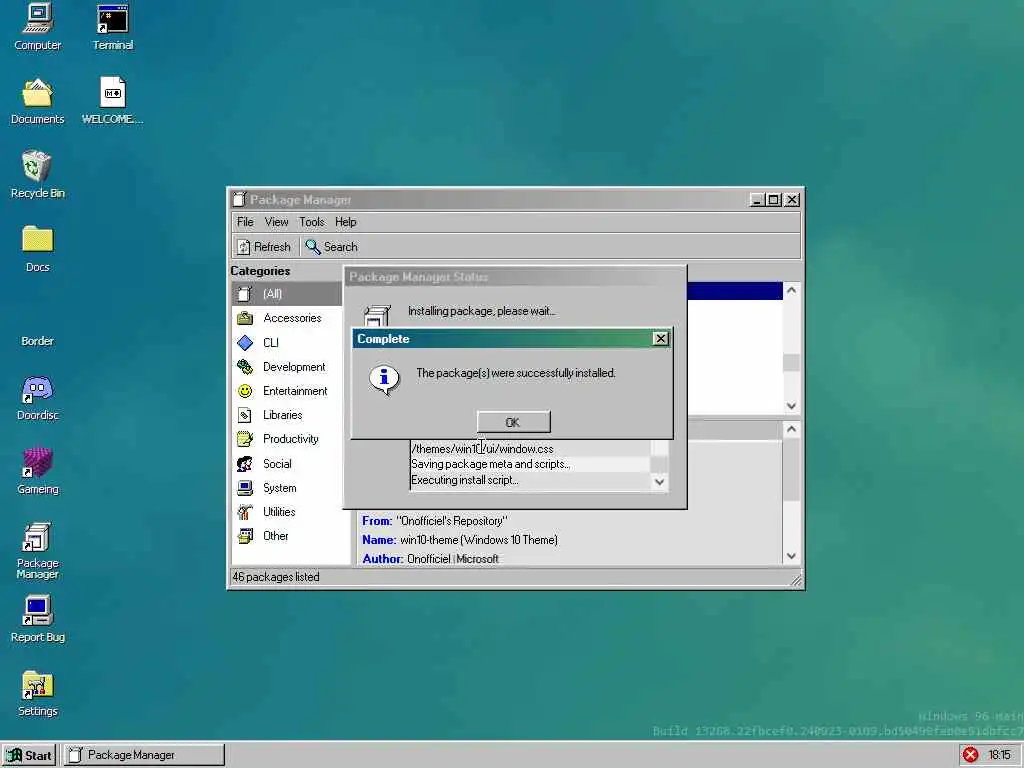This screenshot has height=768, width=1024.
Task: Open the Package Manager desktop shortcut
Action: [x=38, y=551]
